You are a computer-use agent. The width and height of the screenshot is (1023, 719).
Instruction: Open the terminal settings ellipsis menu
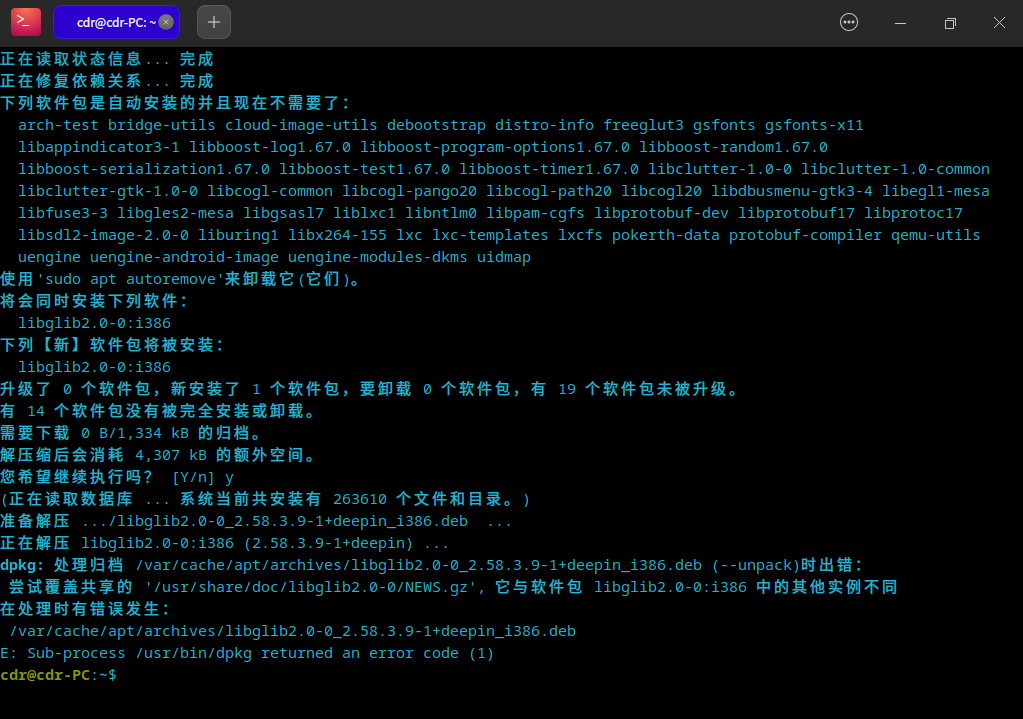(847, 21)
